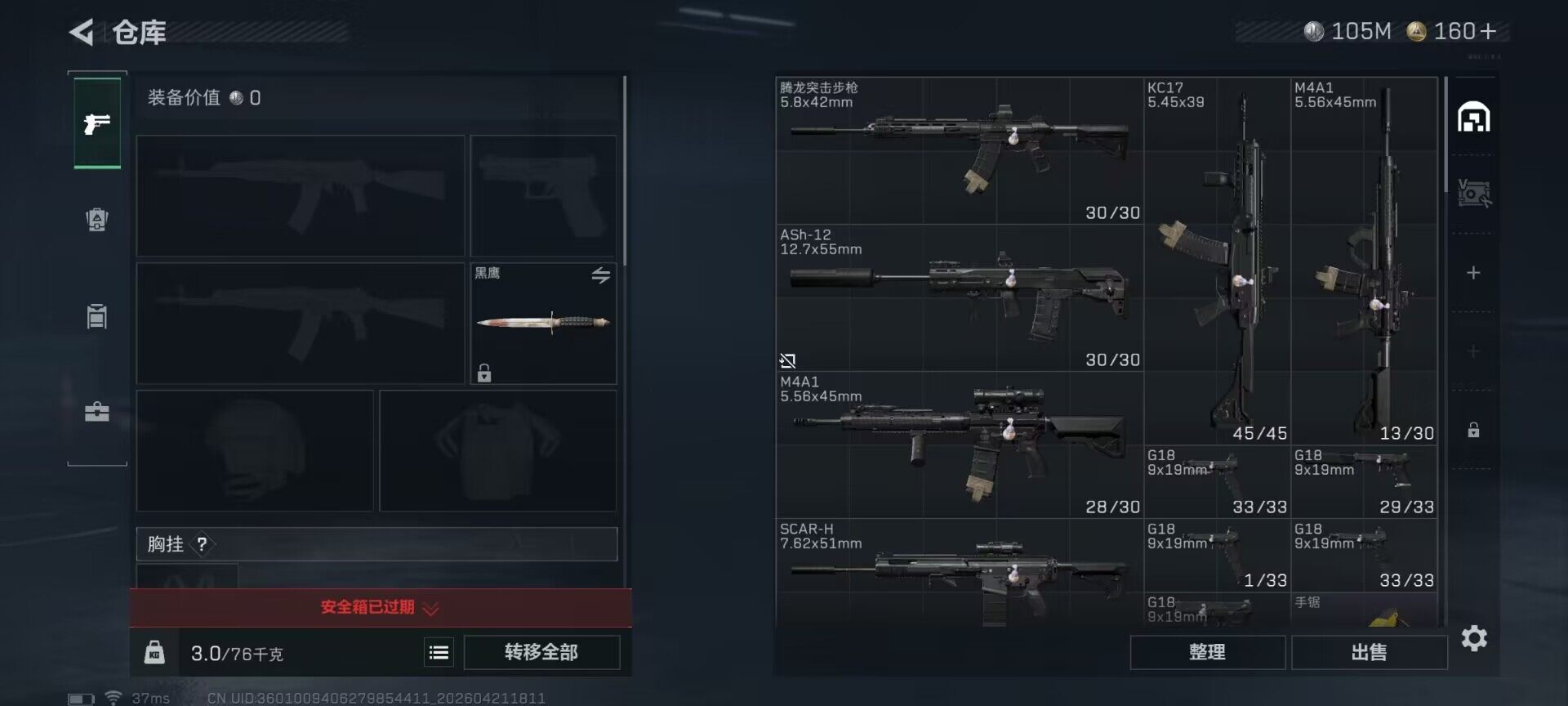
Task: Select the main warehouse page icon
Action: coord(1474,117)
